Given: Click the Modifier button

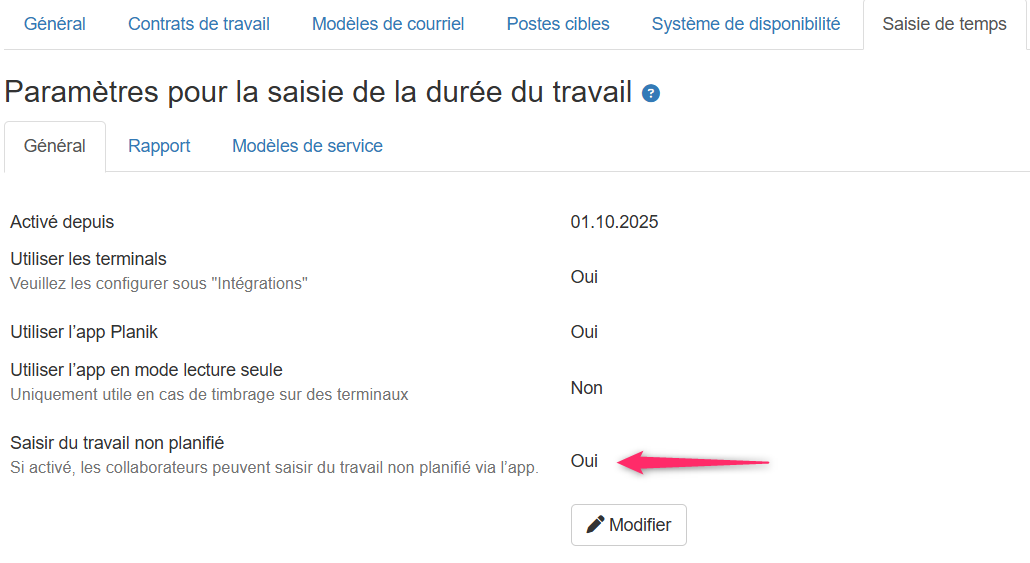Looking at the screenshot, I should (629, 525).
